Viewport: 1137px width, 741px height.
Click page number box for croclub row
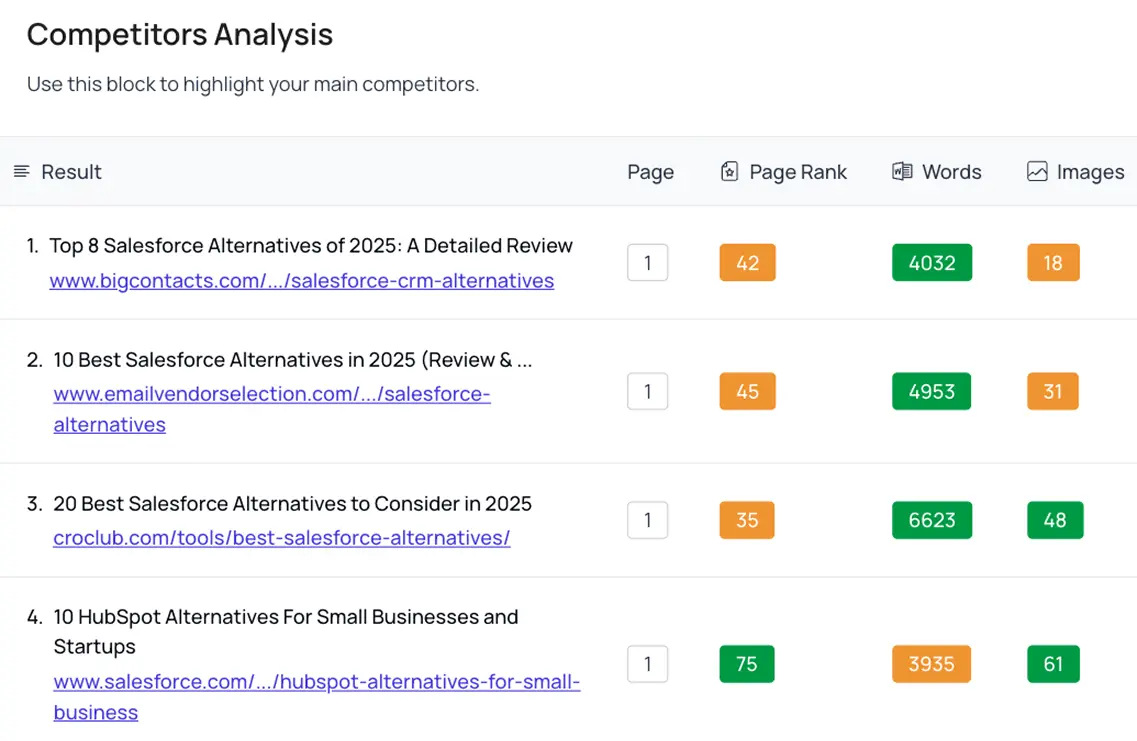648,520
